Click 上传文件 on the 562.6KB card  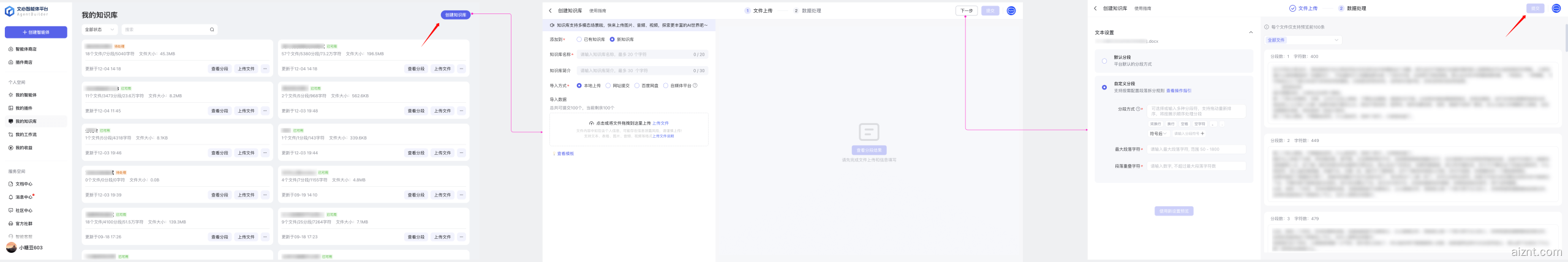click(x=443, y=111)
